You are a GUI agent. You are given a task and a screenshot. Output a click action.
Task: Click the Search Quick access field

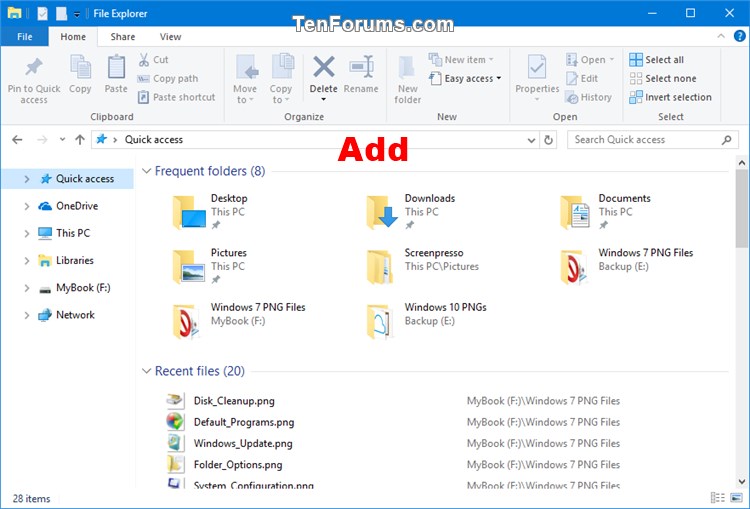click(x=652, y=140)
